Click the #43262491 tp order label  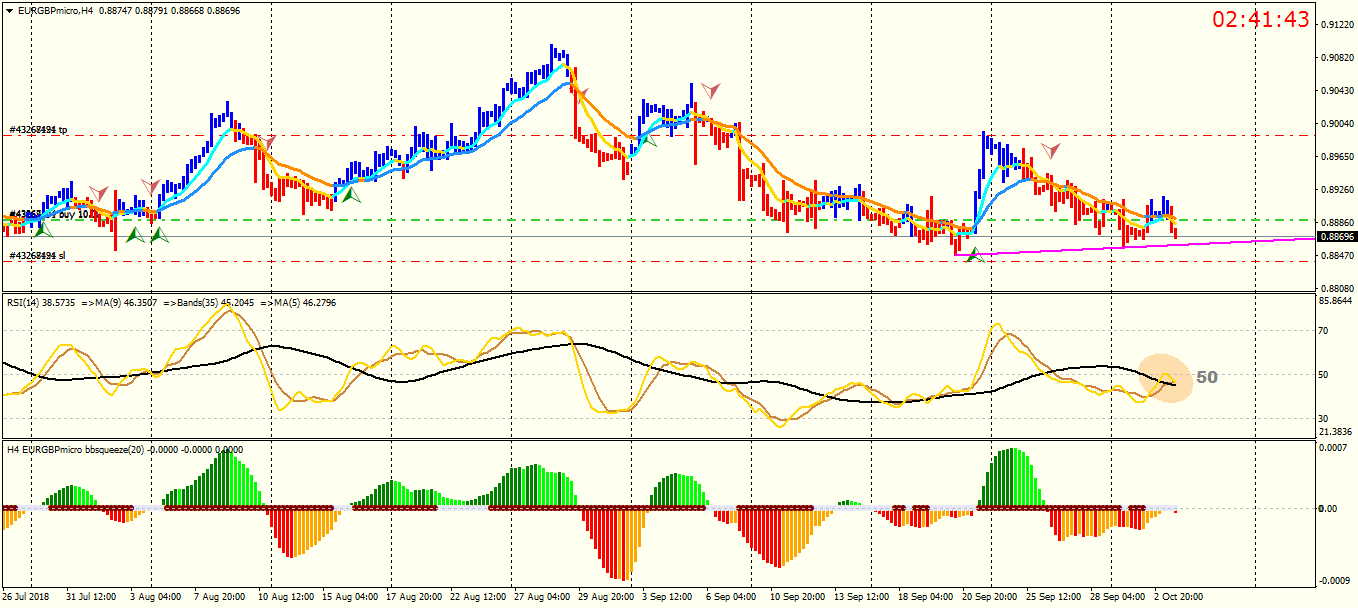point(38,130)
